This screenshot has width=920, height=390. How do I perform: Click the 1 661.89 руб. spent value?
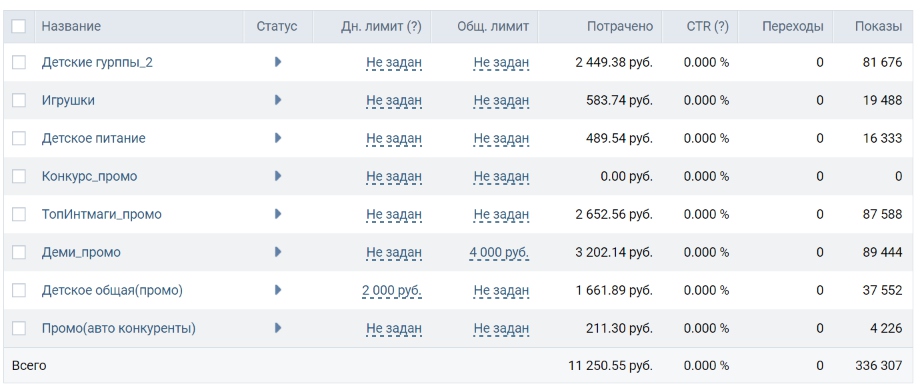pyautogui.click(x=614, y=290)
